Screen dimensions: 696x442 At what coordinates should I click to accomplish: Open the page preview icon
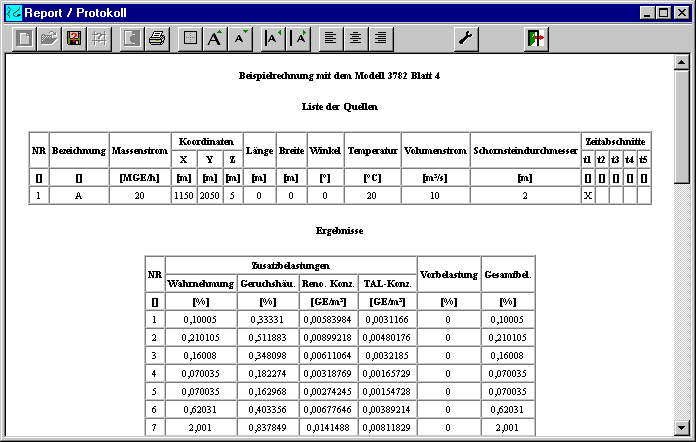point(132,39)
